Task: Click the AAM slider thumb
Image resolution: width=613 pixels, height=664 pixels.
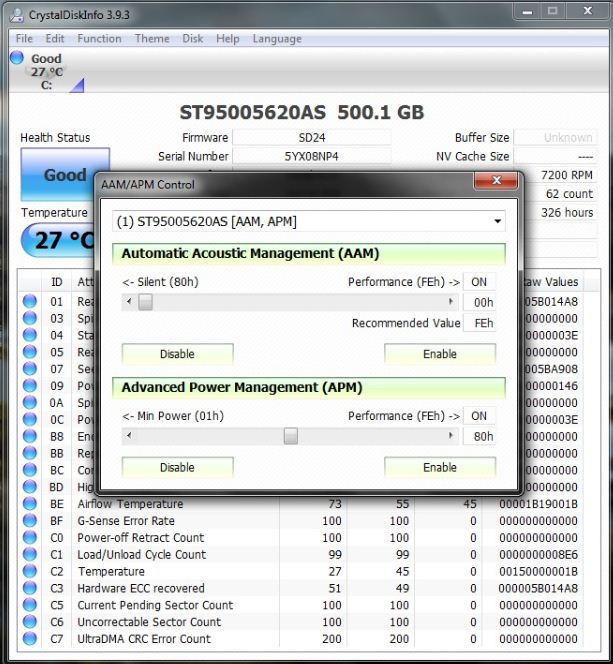Action: pyautogui.click(x=145, y=302)
